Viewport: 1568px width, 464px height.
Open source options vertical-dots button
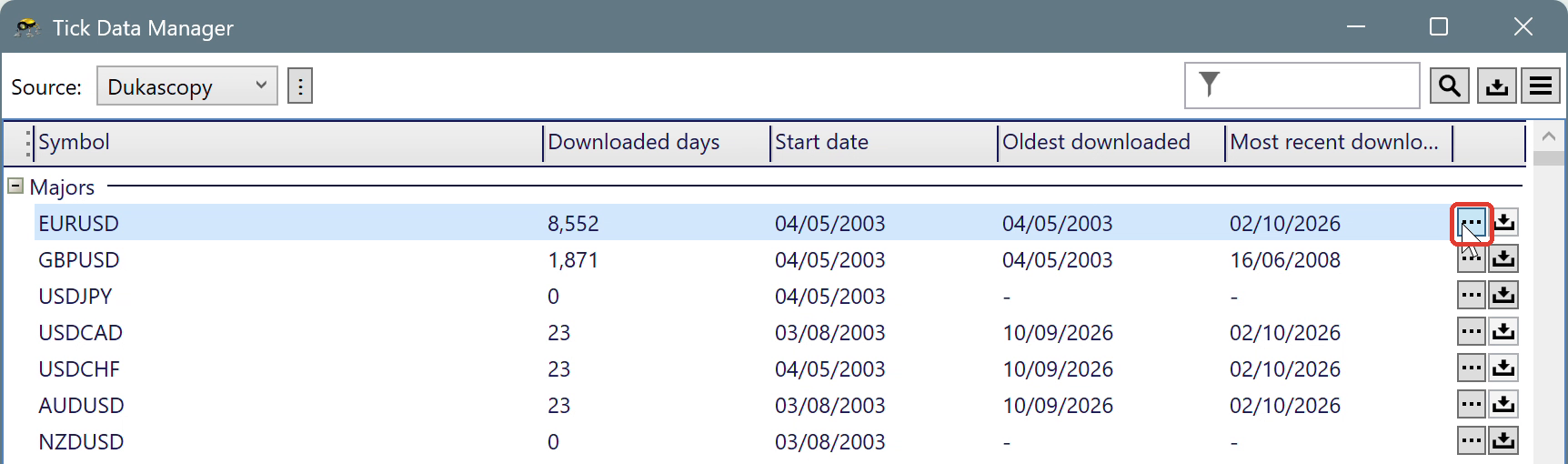pos(300,86)
